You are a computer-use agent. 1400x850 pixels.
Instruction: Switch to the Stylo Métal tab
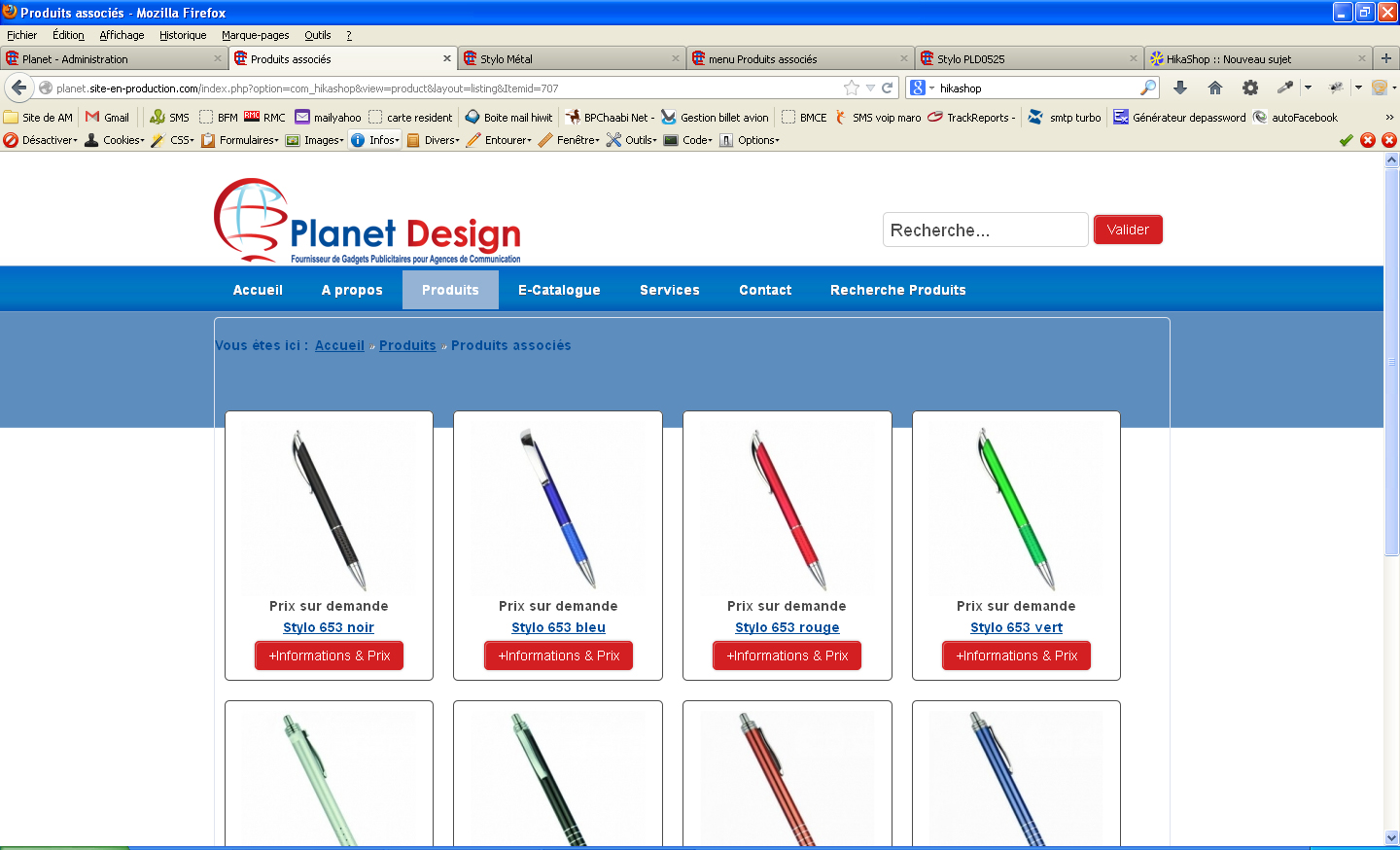click(x=572, y=58)
